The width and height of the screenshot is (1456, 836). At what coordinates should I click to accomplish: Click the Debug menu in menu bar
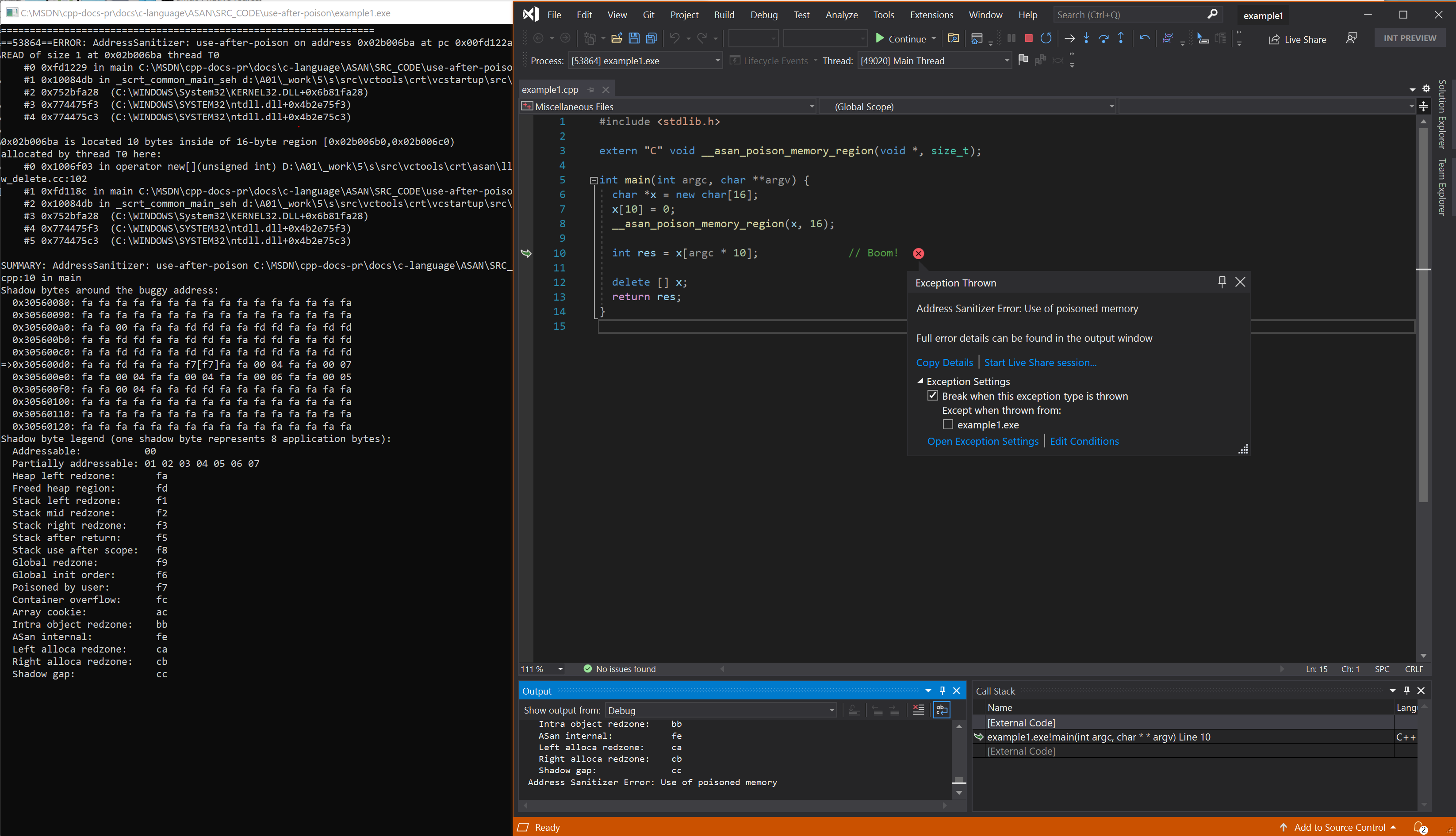[763, 14]
